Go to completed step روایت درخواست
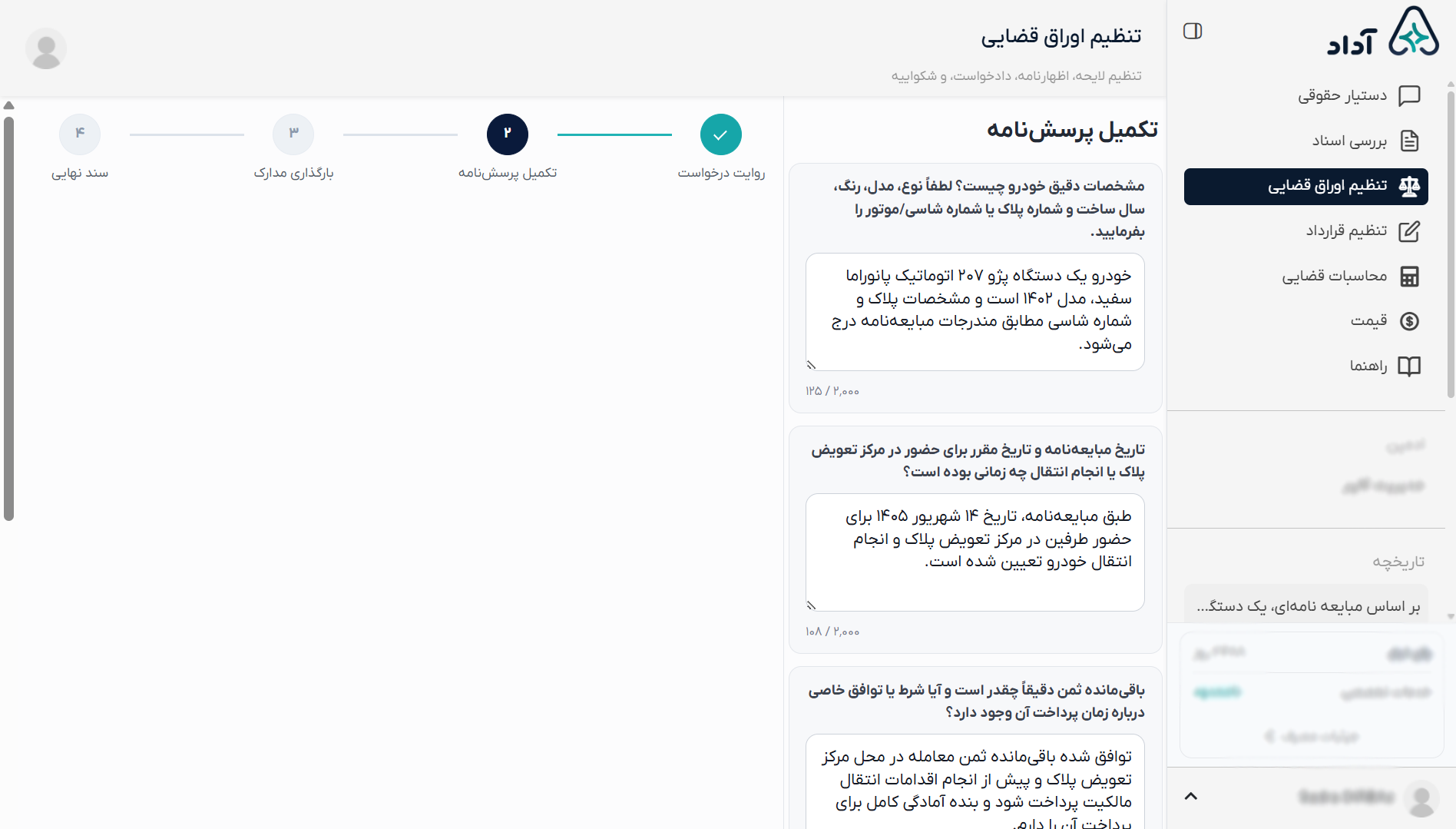The height and width of the screenshot is (829, 1456). [720, 134]
